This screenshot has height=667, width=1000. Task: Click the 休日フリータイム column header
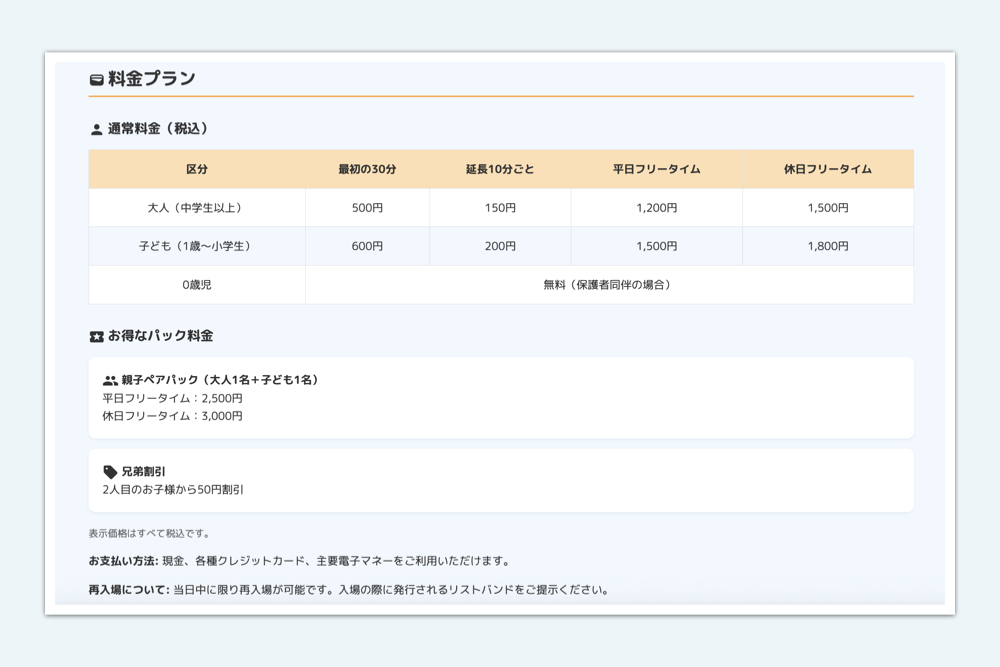(828, 169)
